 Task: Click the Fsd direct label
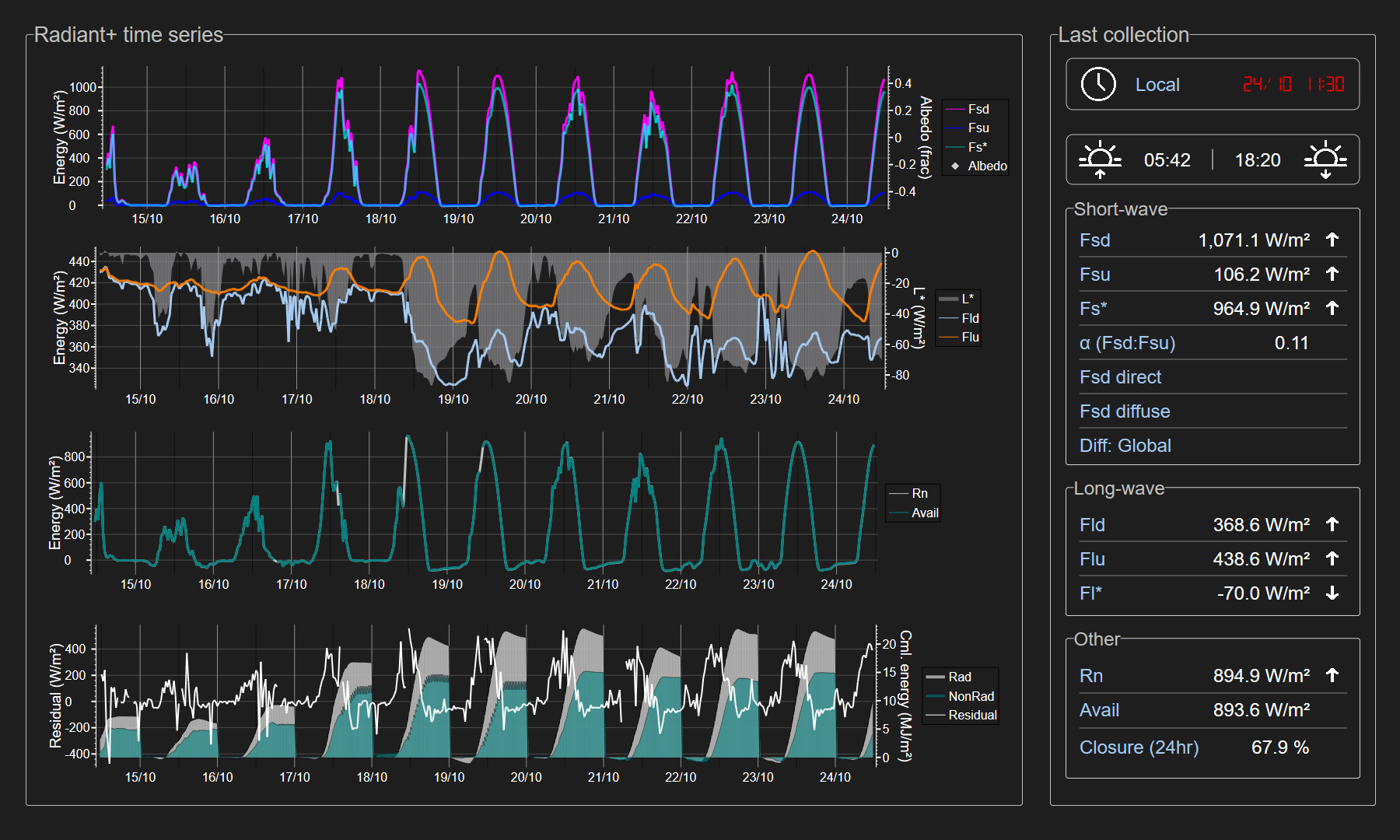click(x=1120, y=377)
